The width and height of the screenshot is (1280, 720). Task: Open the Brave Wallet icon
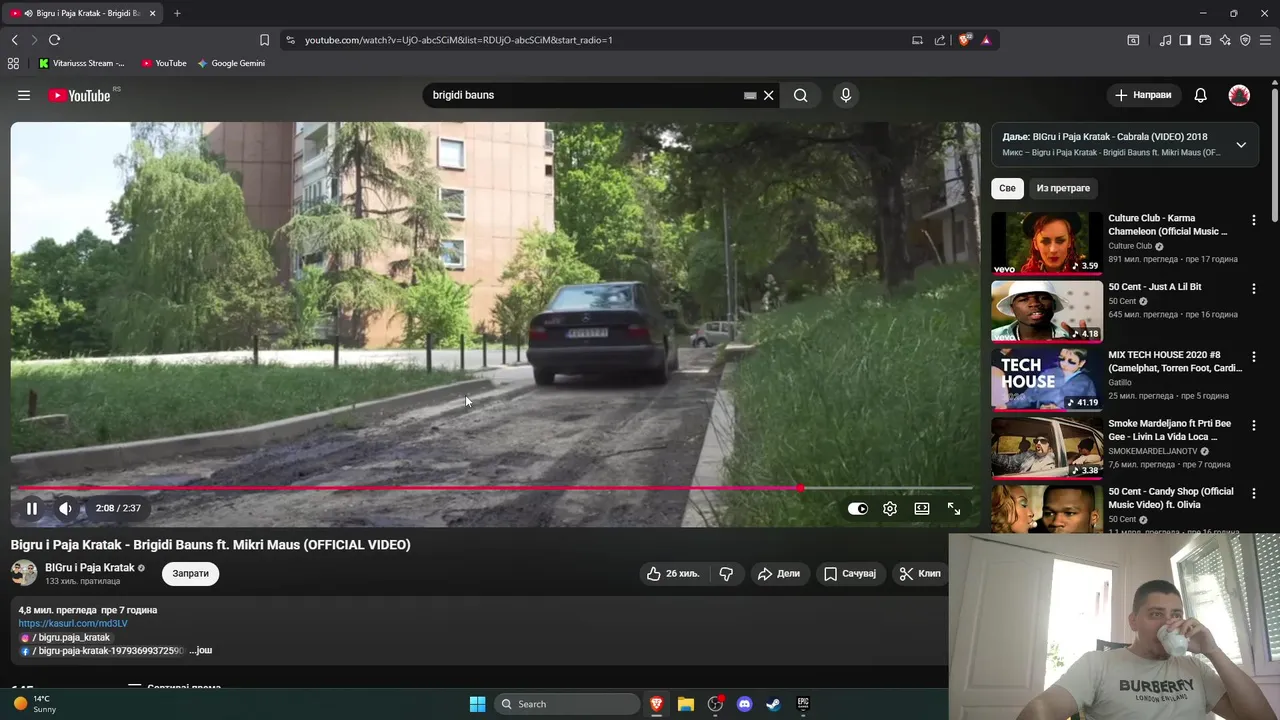coord(1205,40)
